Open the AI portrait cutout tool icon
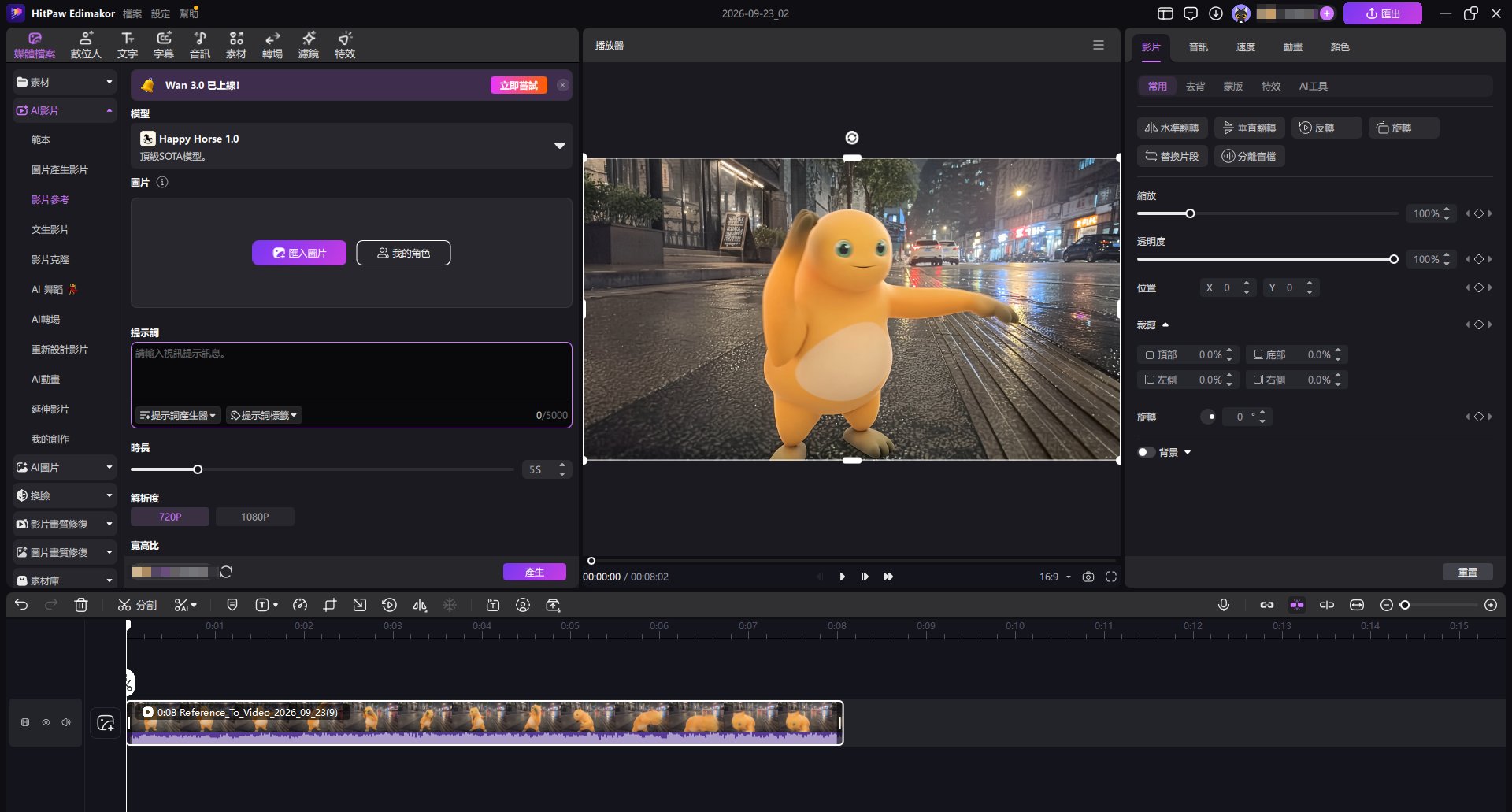 pyautogui.click(x=523, y=605)
